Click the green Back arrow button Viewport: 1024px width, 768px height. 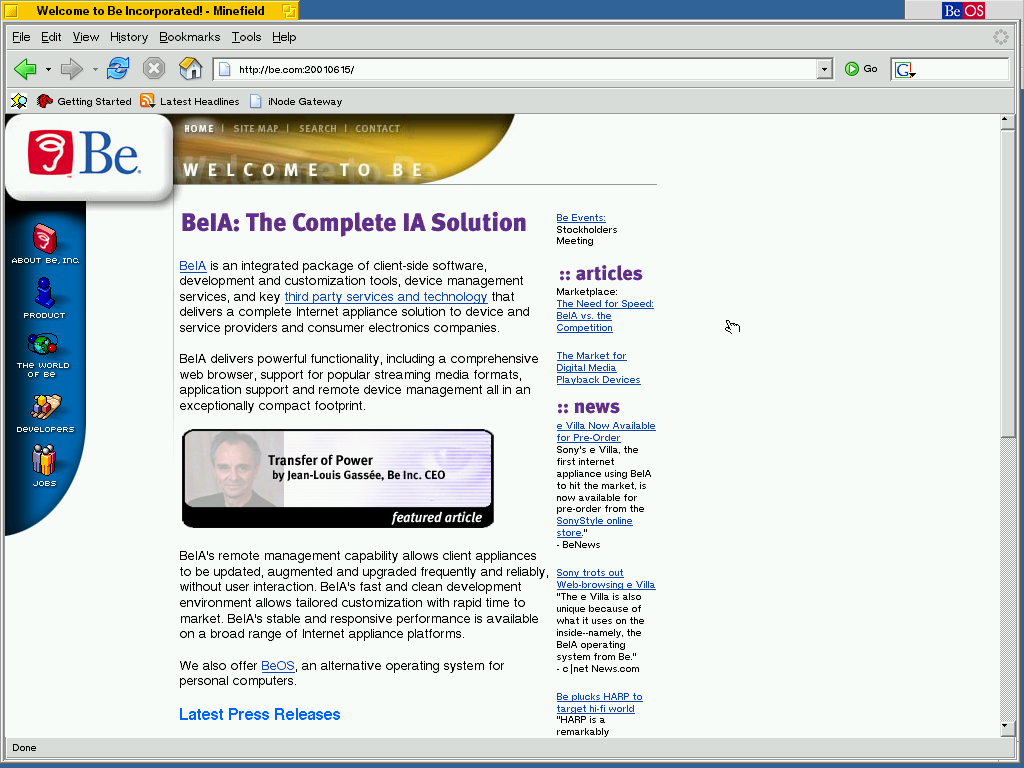pyautogui.click(x=25, y=69)
